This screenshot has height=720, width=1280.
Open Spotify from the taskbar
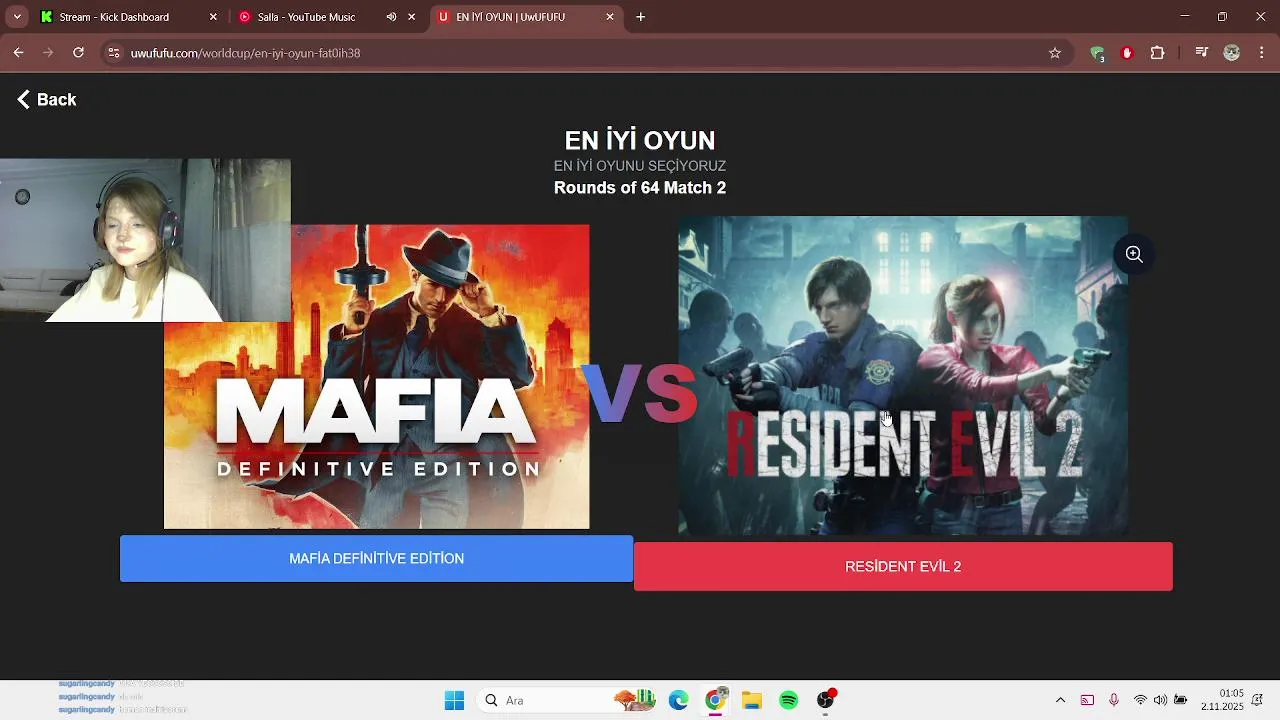click(x=789, y=700)
